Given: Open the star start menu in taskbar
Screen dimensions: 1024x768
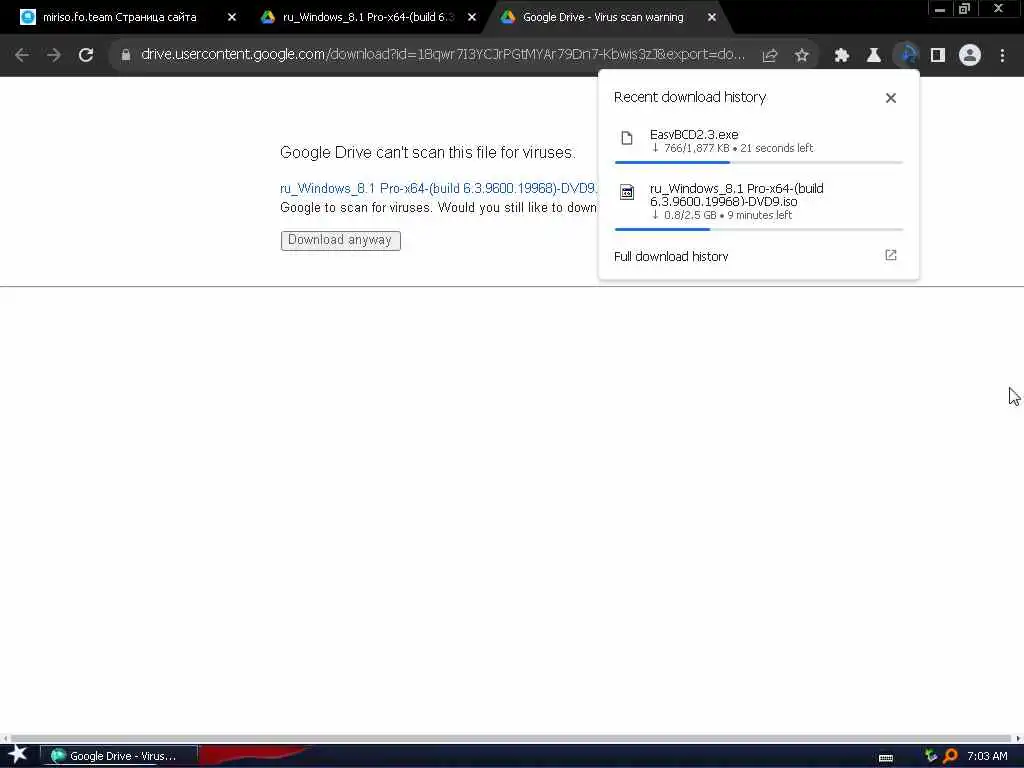Looking at the screenshot, I should pyautogui.click(x=18, y=755).
